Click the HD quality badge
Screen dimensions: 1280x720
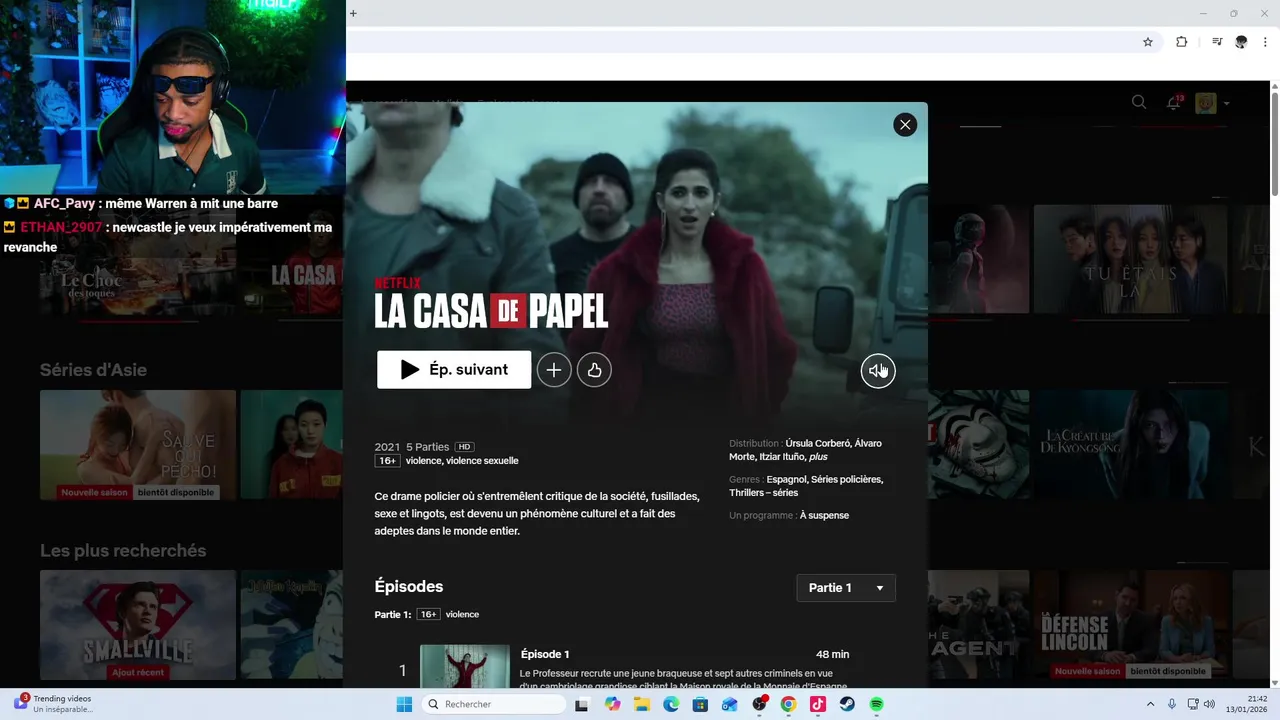click(x=464, y=447)
